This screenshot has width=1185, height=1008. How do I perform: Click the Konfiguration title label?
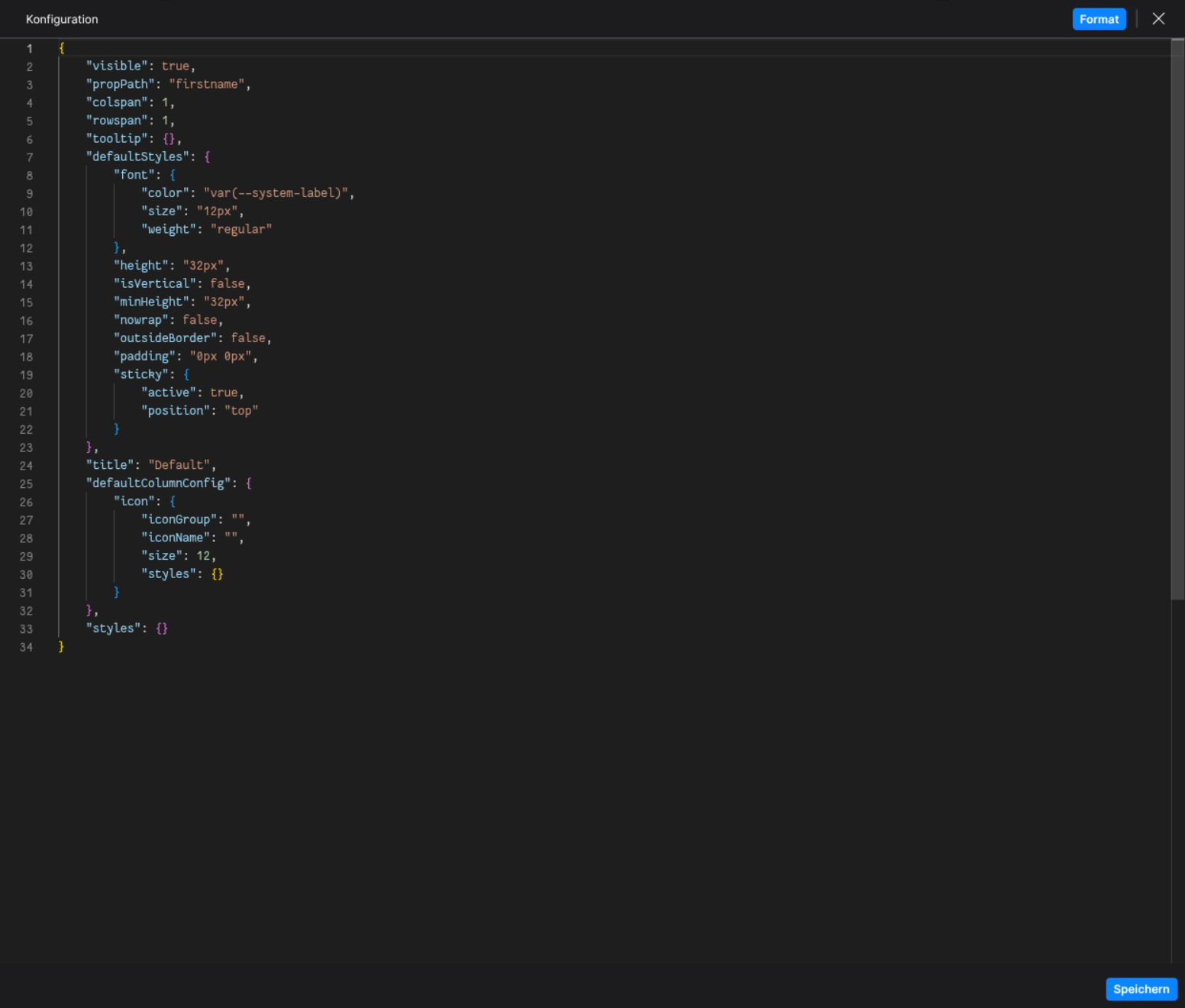(x=62, y=19)
